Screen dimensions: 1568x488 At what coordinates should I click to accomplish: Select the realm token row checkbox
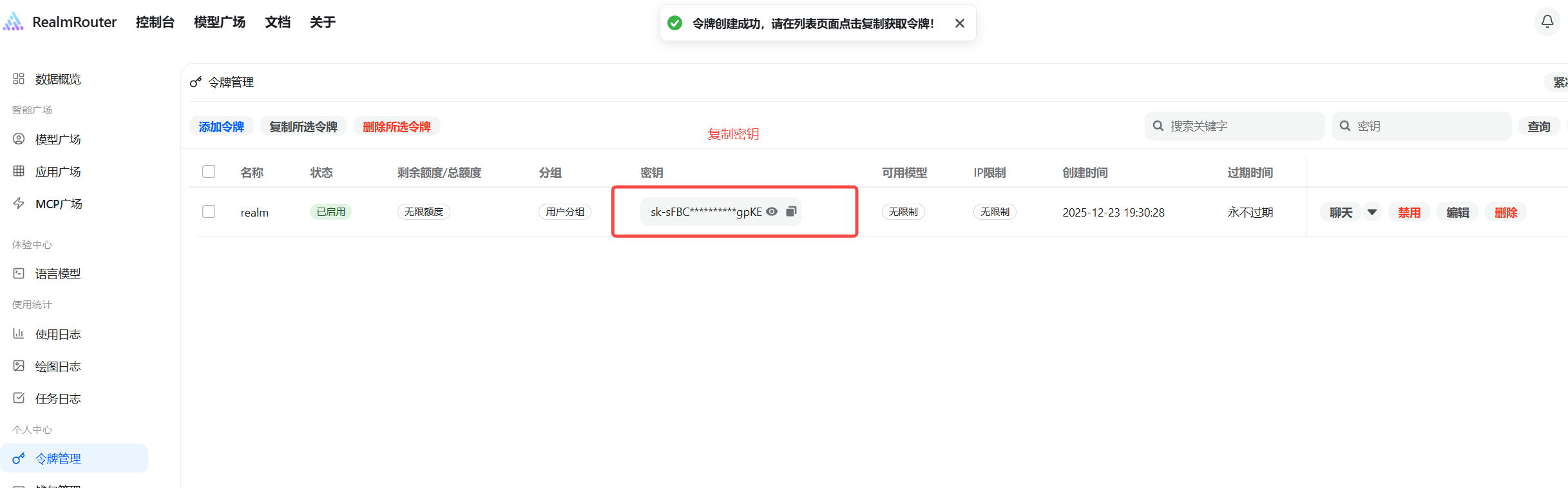[209, 211]
